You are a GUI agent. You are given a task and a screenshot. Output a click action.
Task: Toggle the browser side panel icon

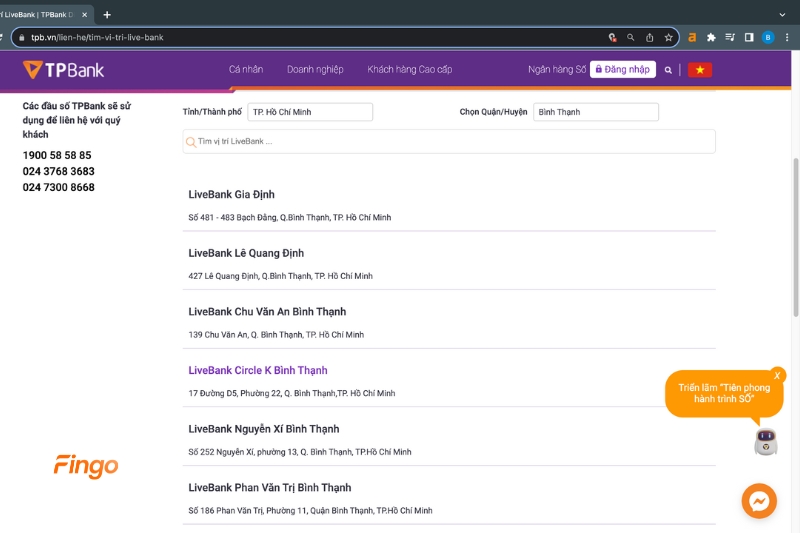[748, 37]
